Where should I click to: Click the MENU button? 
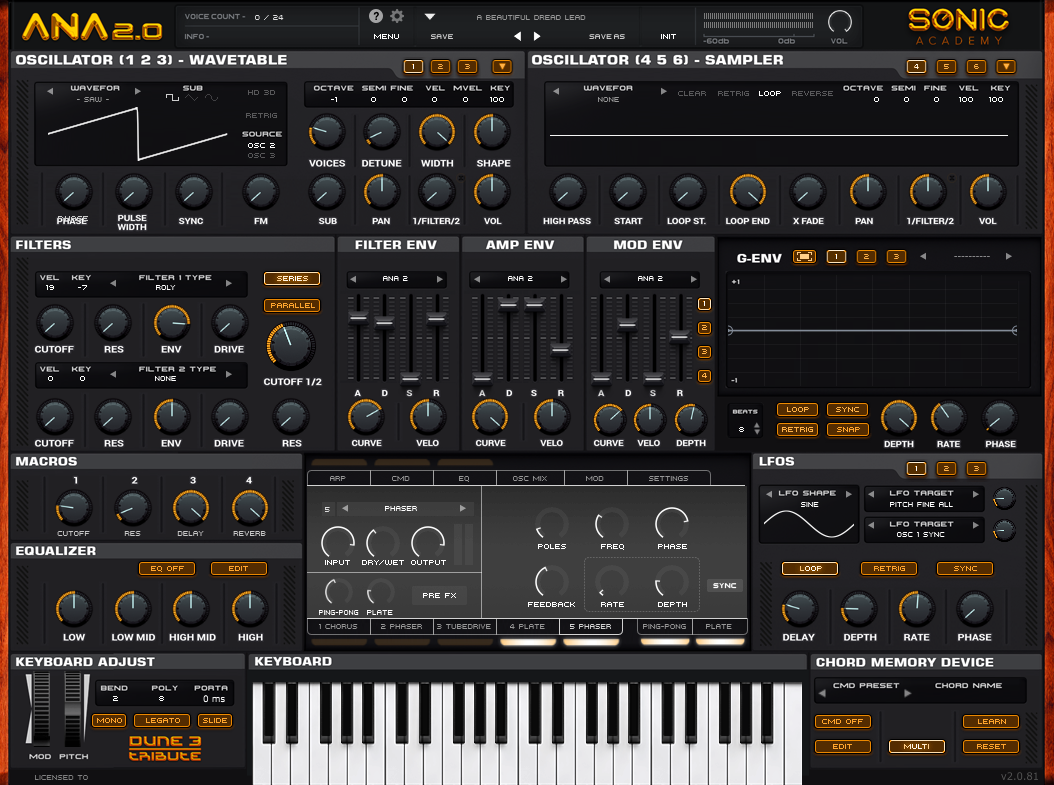[387, 36]
